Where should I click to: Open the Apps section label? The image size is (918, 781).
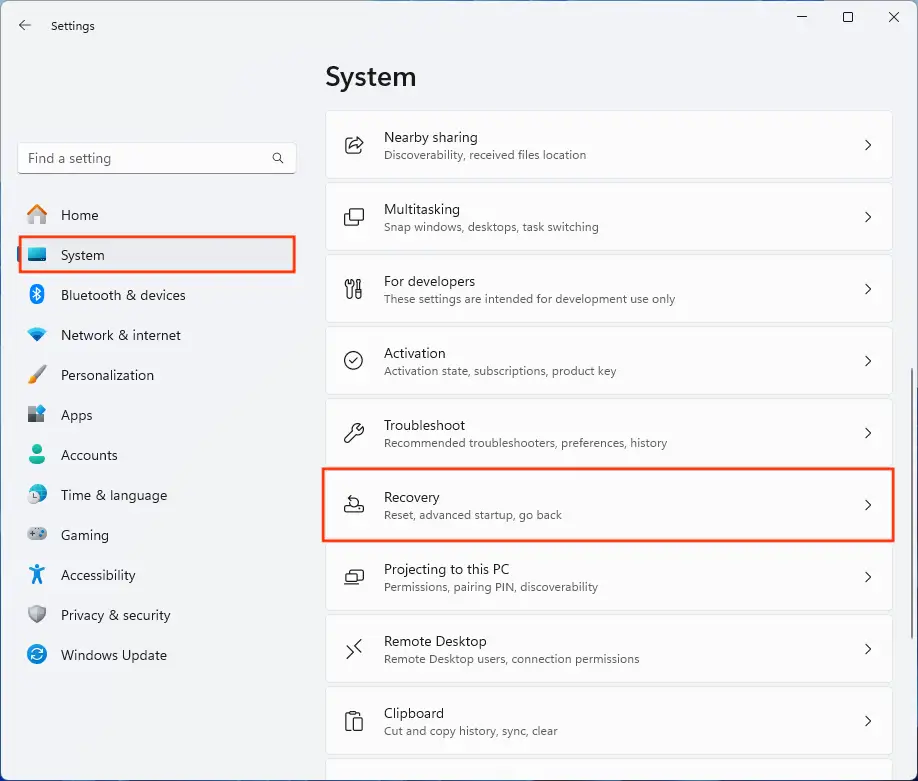pyautogui.click(x=77, y=415)
